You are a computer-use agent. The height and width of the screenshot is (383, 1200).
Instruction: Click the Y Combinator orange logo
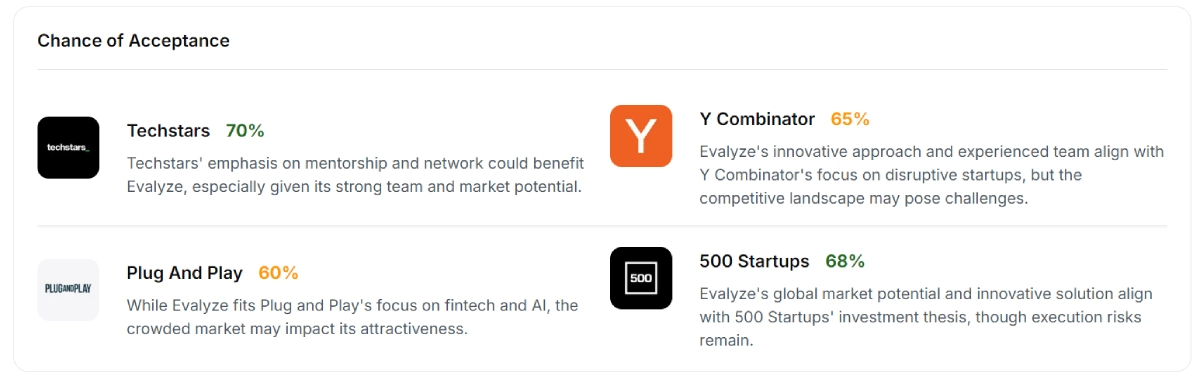641,136
